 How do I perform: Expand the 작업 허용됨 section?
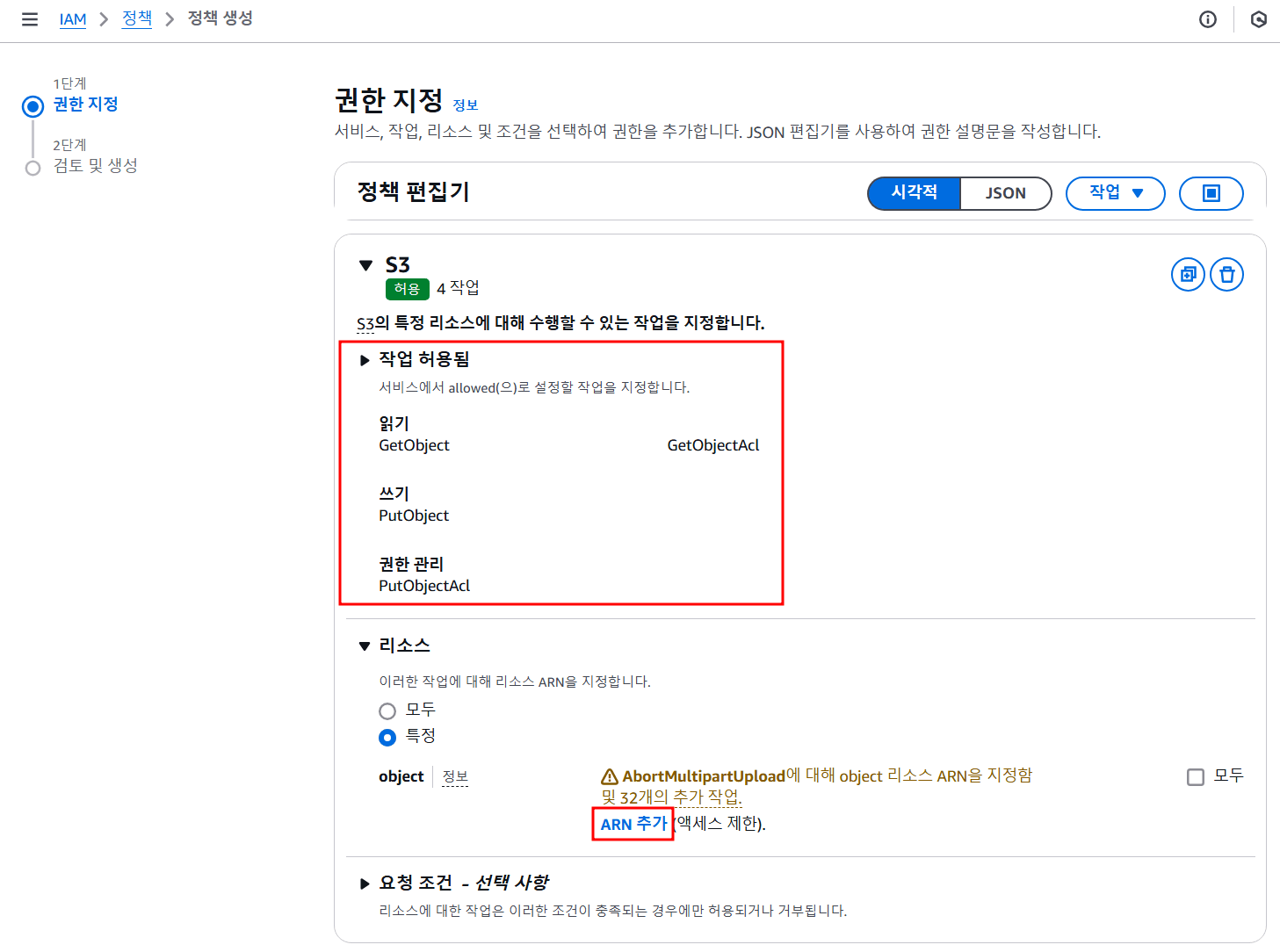[x=365, y=360]
